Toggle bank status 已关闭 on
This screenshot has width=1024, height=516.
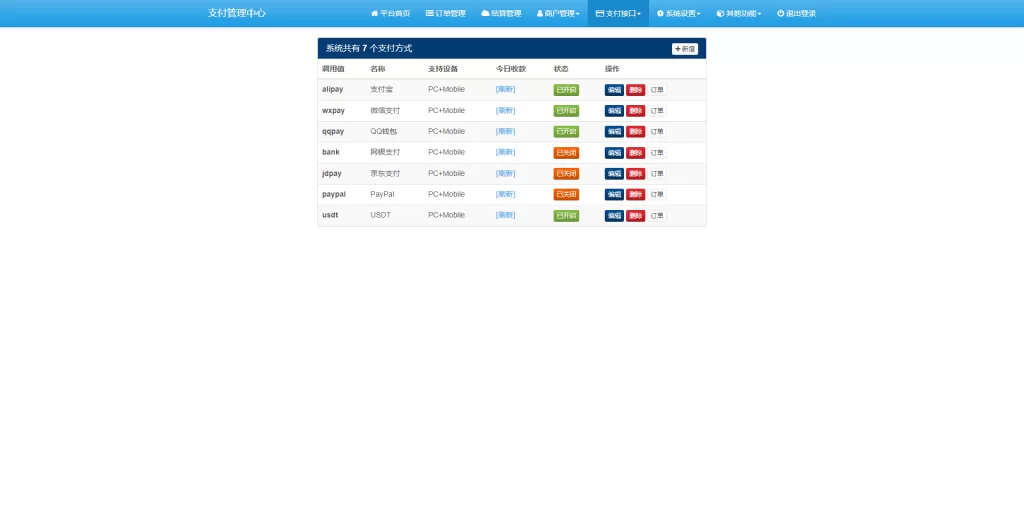[566, 153]
